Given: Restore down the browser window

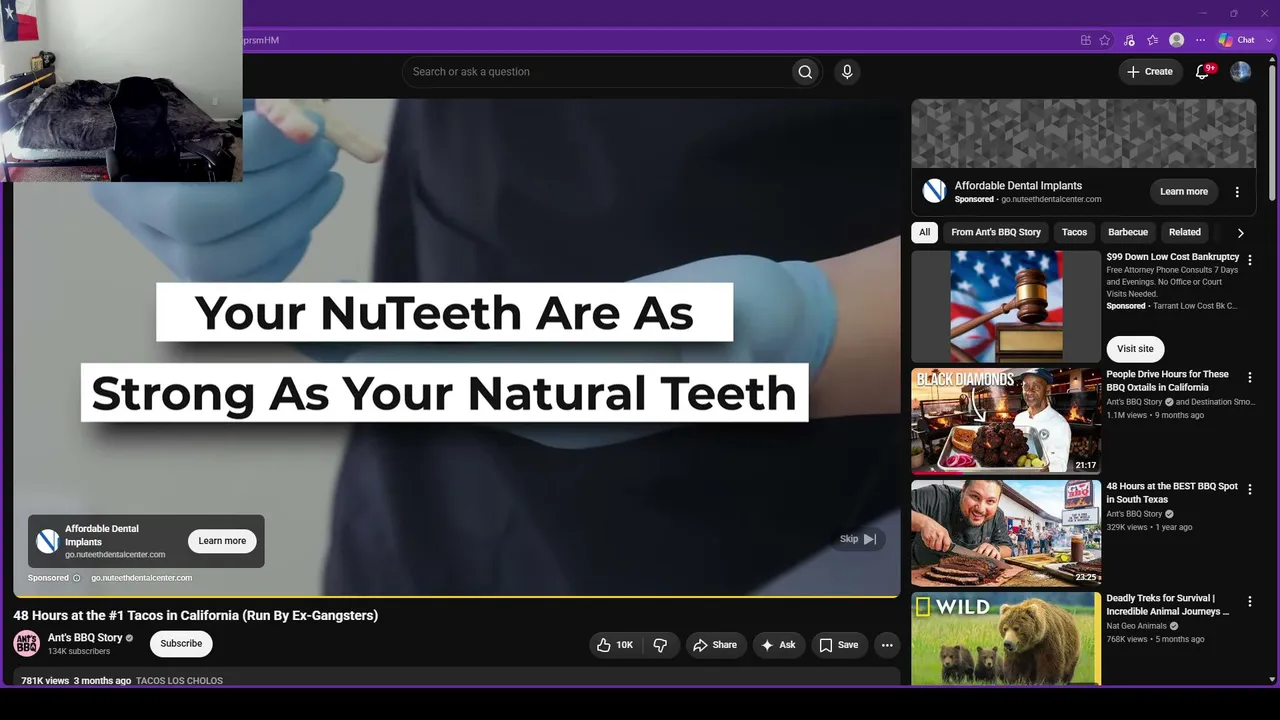Looking at the screenshot, I should [1234, 13].
